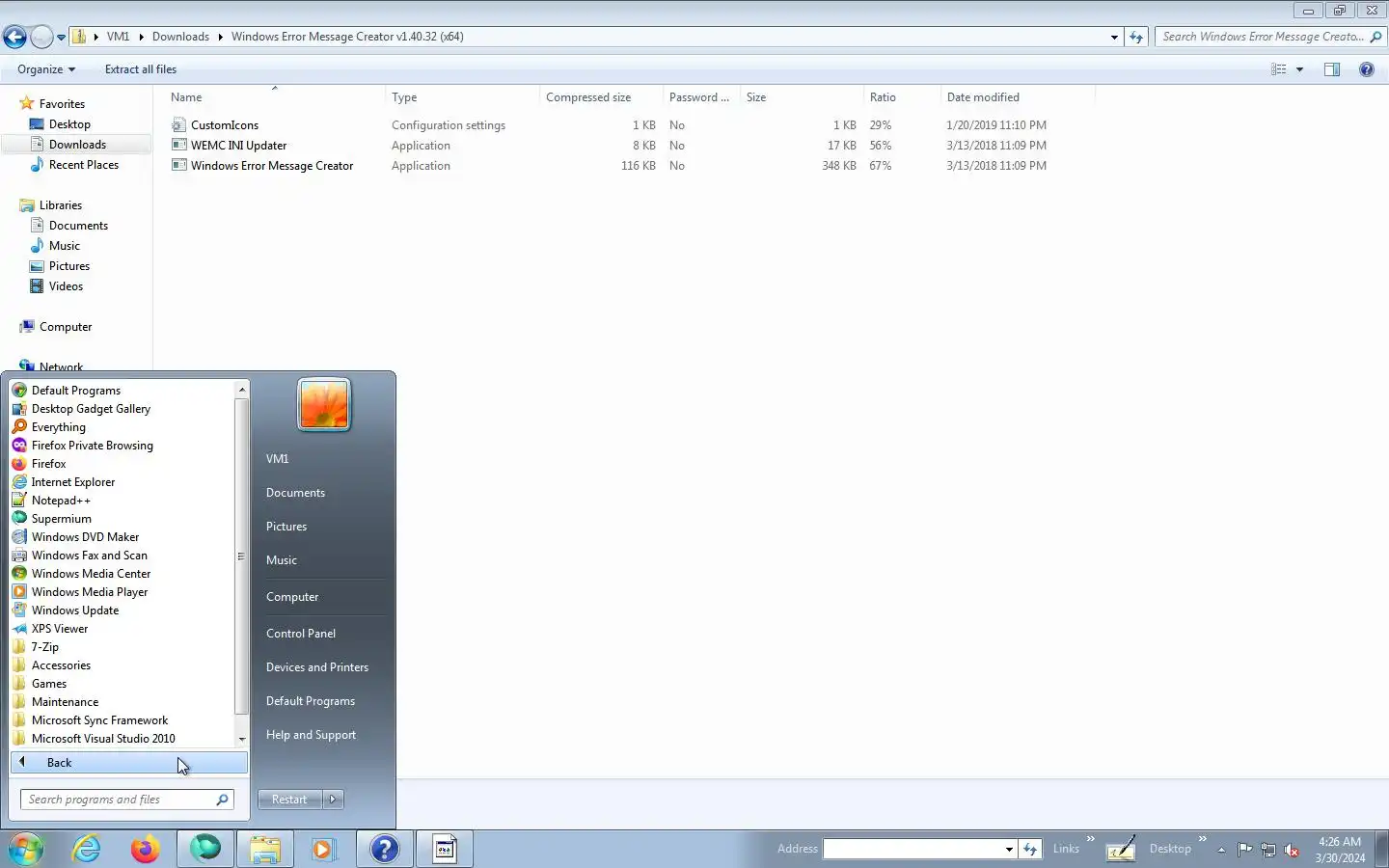Click the Explorer help question mark icon
The height and width of the screenshot is (868, 1389).
click(1366, 69)
